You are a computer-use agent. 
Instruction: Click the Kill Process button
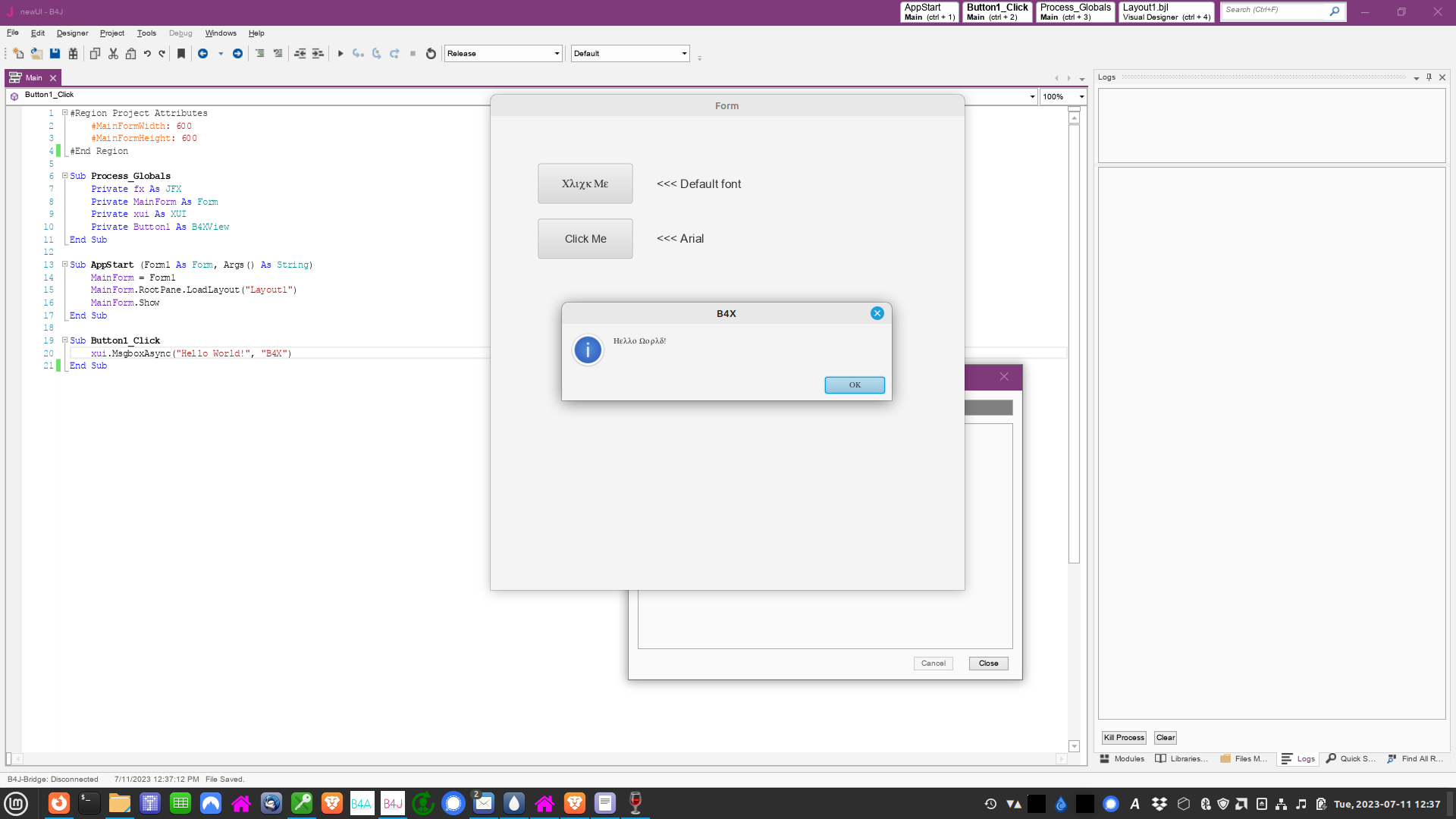(1123, 736)
